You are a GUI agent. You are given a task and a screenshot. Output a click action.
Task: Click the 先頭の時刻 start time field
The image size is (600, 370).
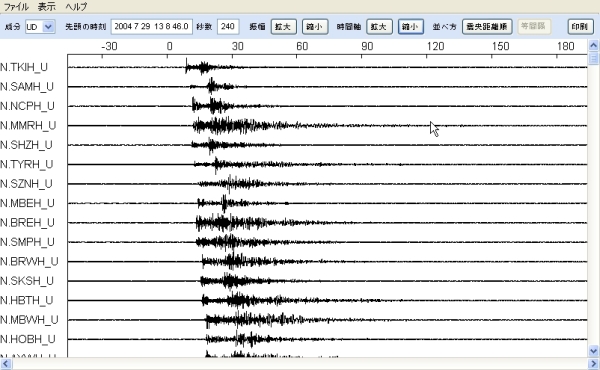click(x=152, y=27)
